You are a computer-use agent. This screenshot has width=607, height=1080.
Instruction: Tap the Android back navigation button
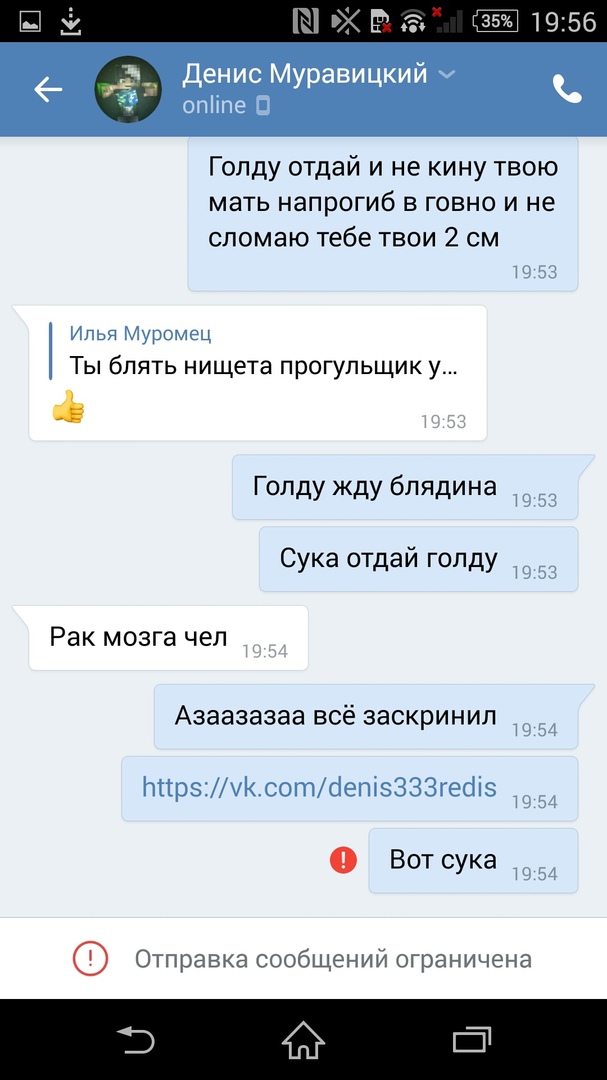pyautogui.click(x=135, y=1039)
